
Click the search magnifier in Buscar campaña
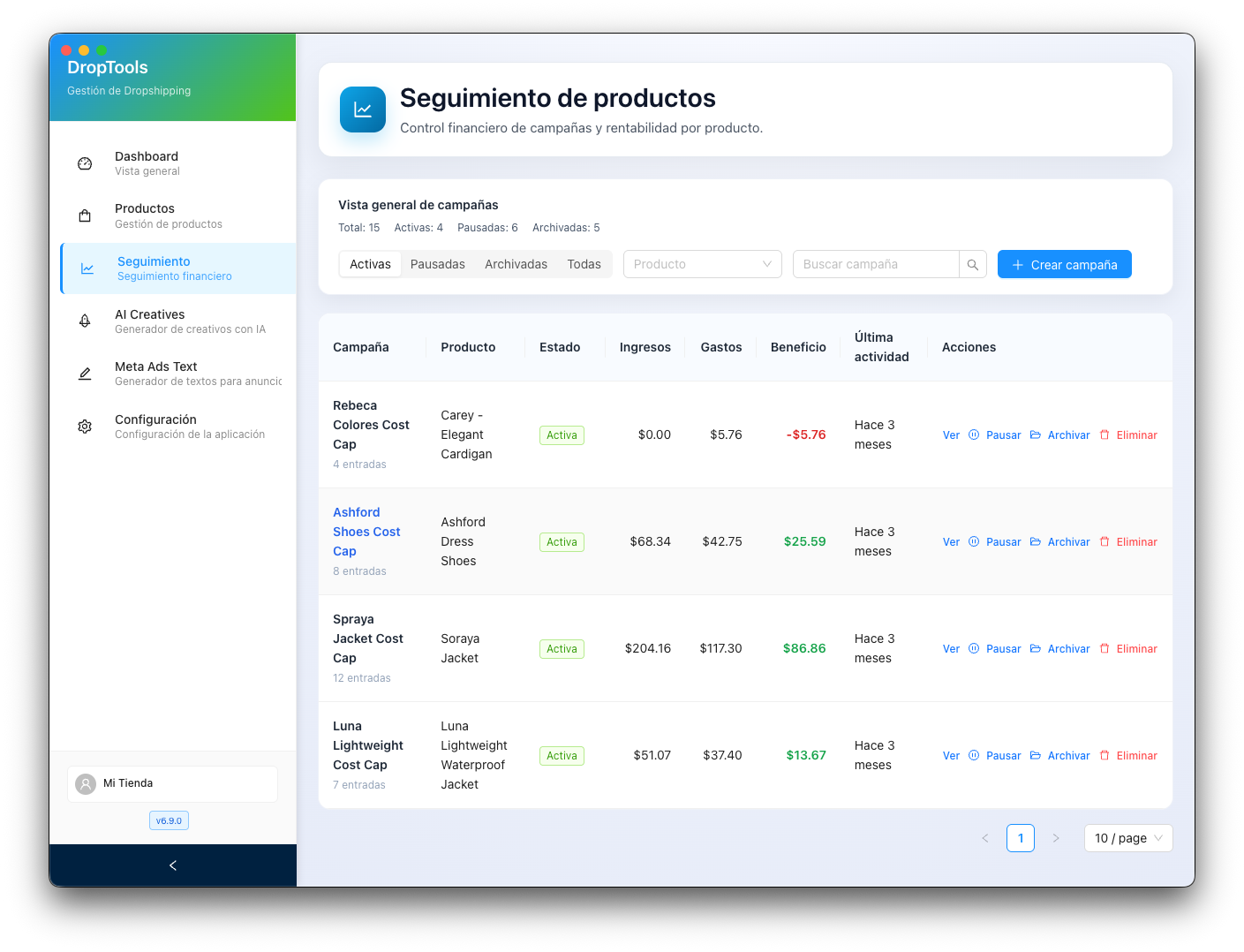[973, 264]
